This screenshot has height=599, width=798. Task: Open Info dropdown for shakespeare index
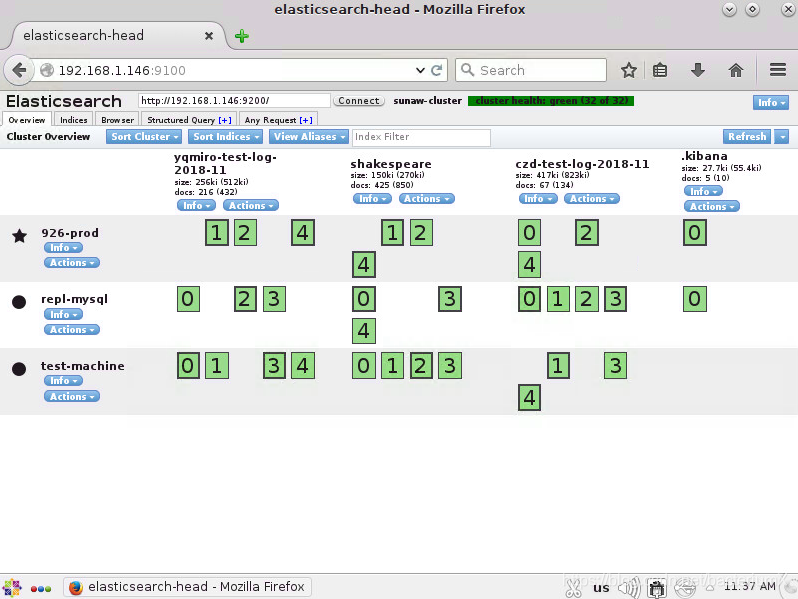[x=373, y=198]
